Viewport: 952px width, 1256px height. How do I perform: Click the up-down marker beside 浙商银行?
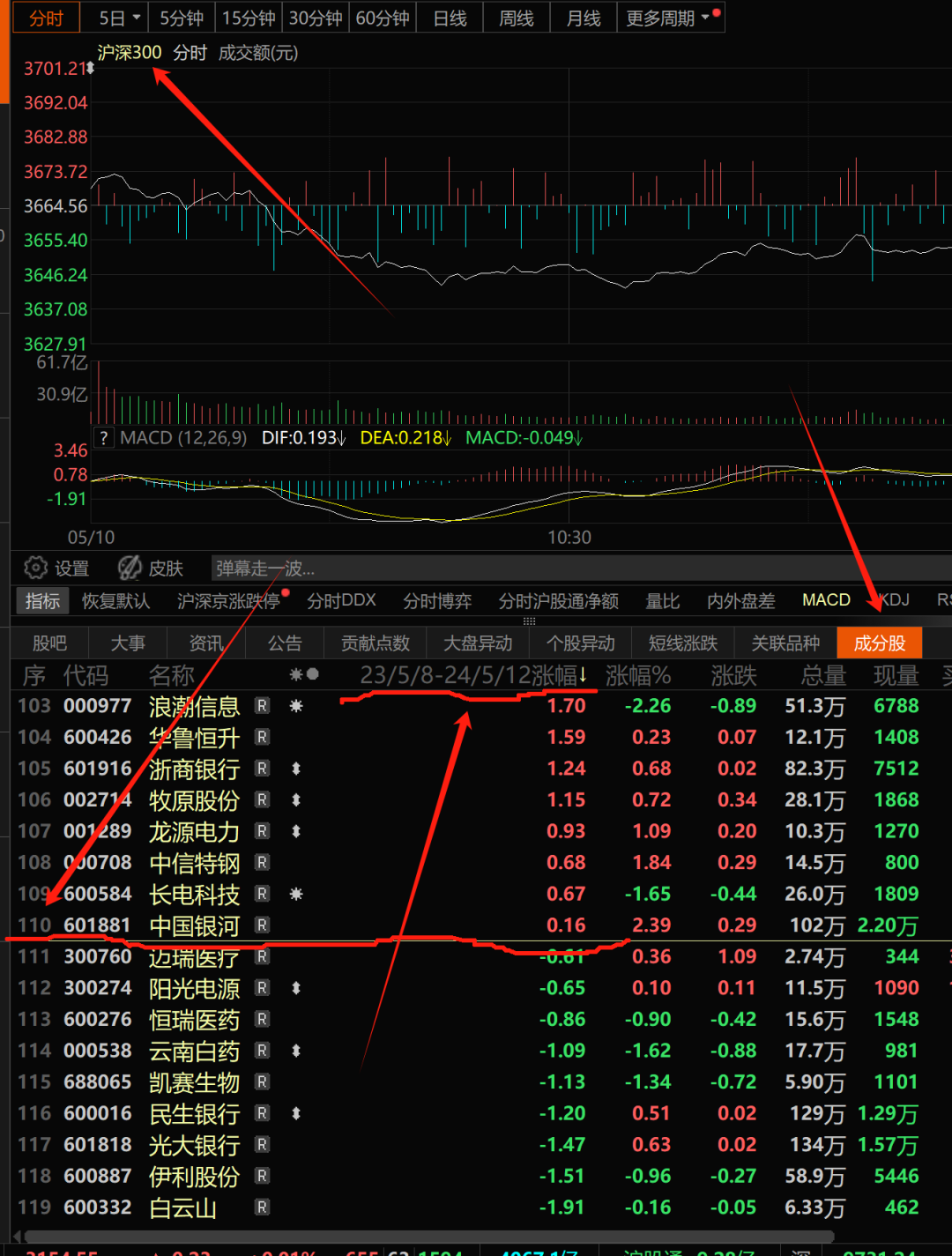pos(296,769)
